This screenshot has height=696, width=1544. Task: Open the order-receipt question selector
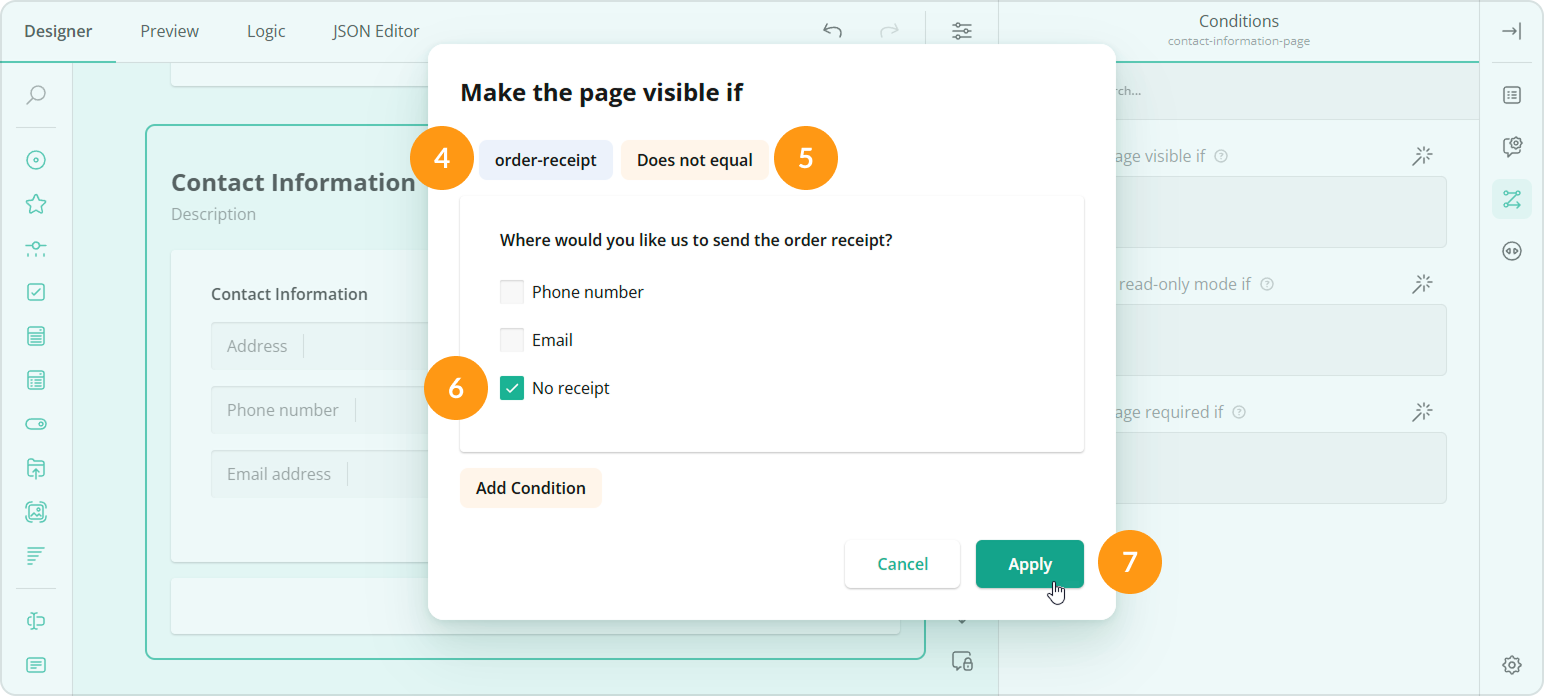click(x=545, y=158)
